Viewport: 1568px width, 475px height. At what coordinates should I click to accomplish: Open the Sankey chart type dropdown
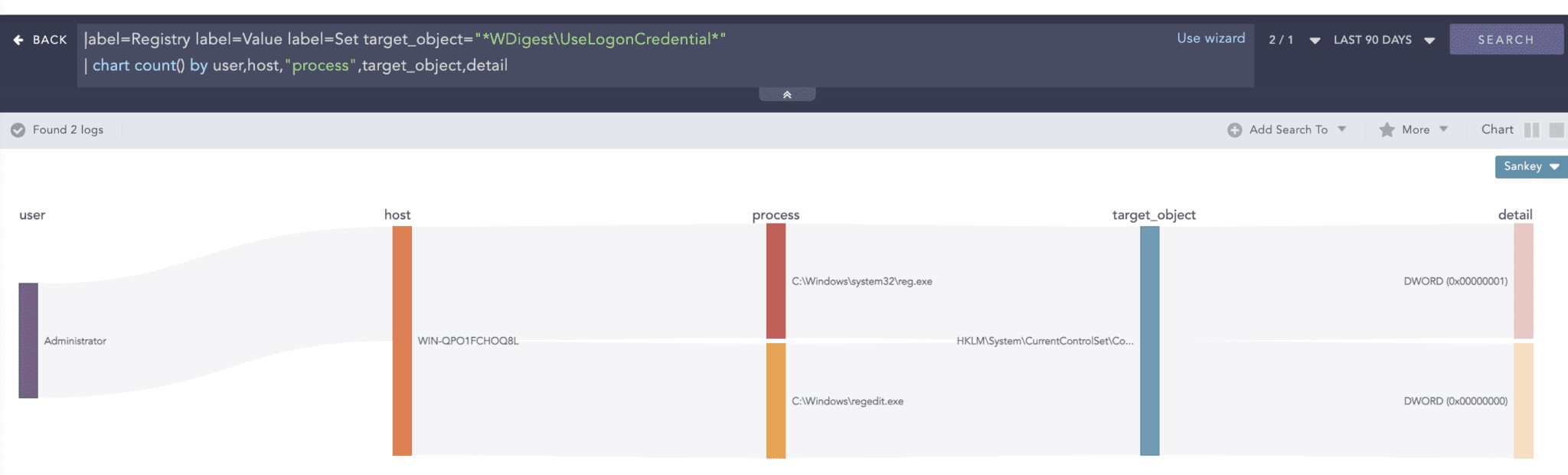click(1530, 167)
